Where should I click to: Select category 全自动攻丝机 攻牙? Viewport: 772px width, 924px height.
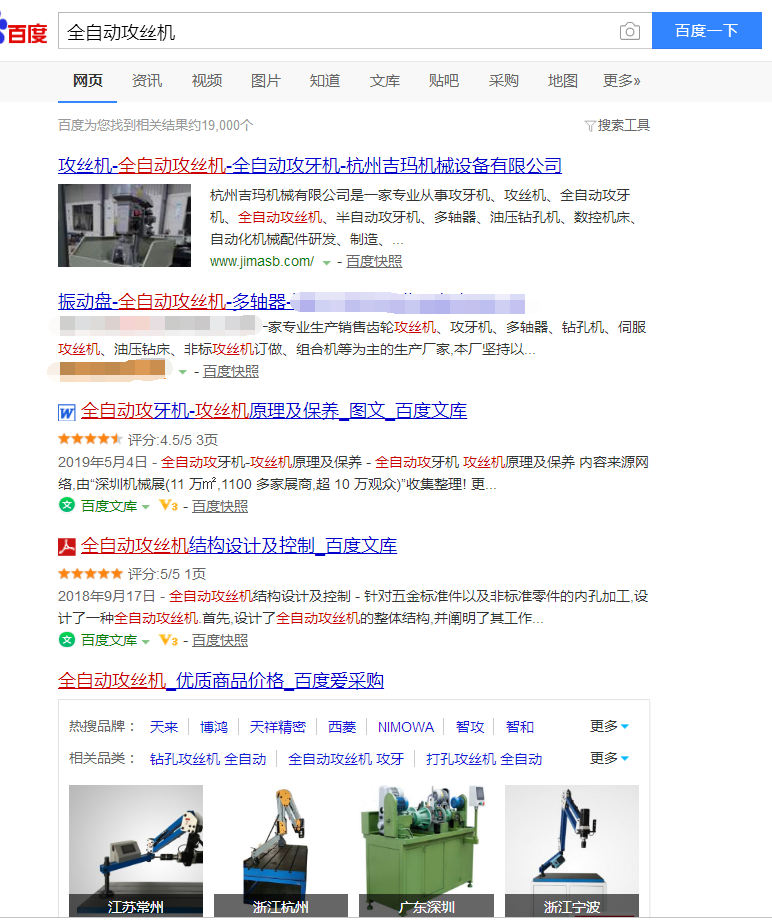[346, 758]
